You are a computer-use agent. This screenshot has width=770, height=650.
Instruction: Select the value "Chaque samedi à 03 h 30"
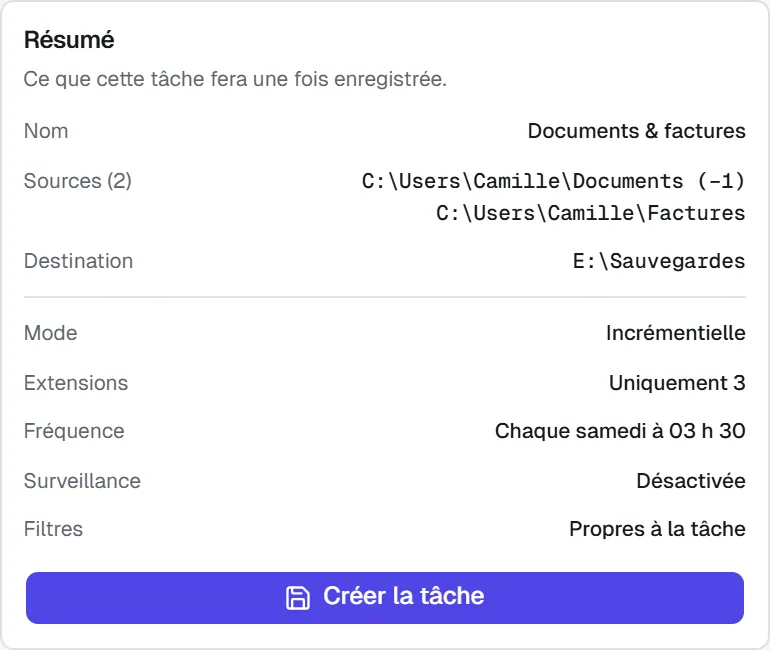point(620,431)
